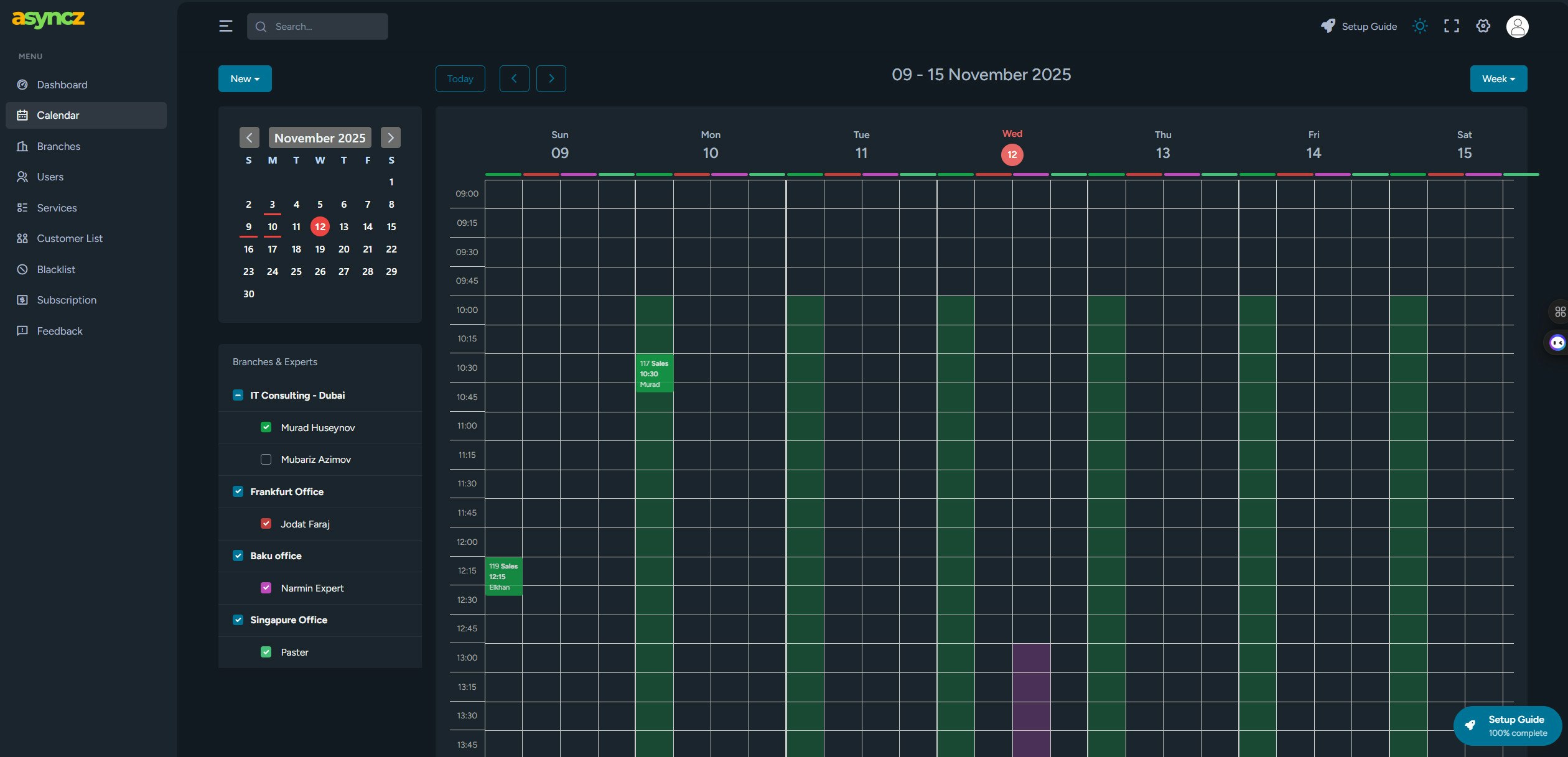The width and height of the screenshot is (1568, 757).
Task: Open the profile avatar menu
Action: tap(1518, 26)
